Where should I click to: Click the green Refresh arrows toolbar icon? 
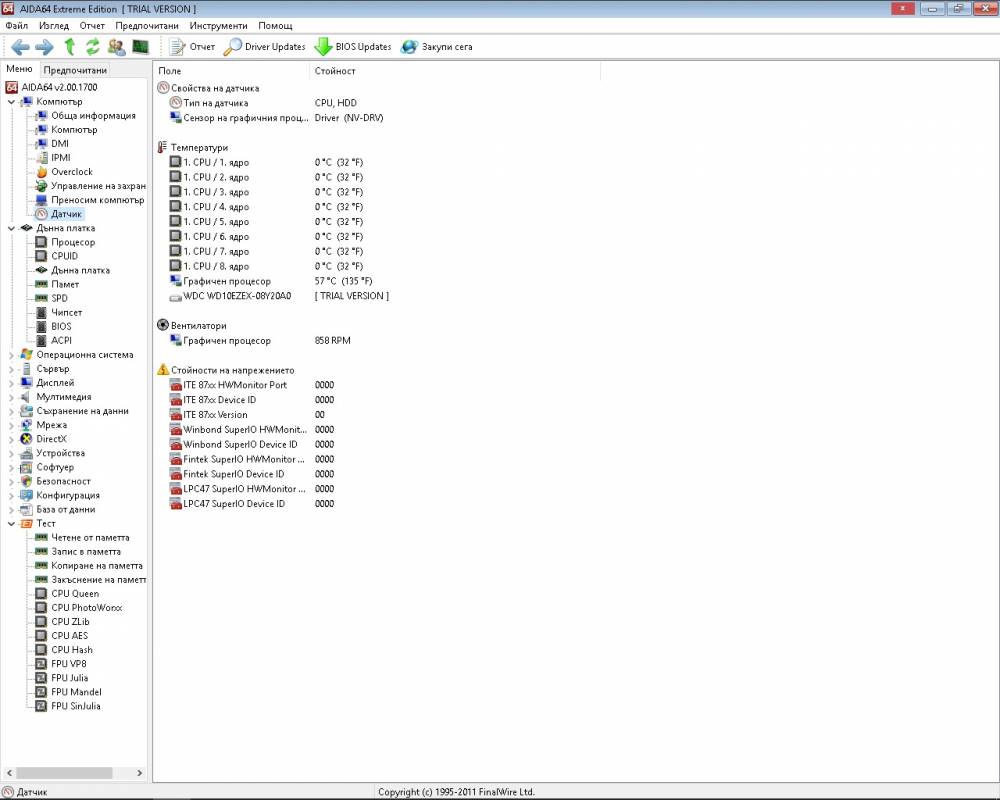click(93, 47)
